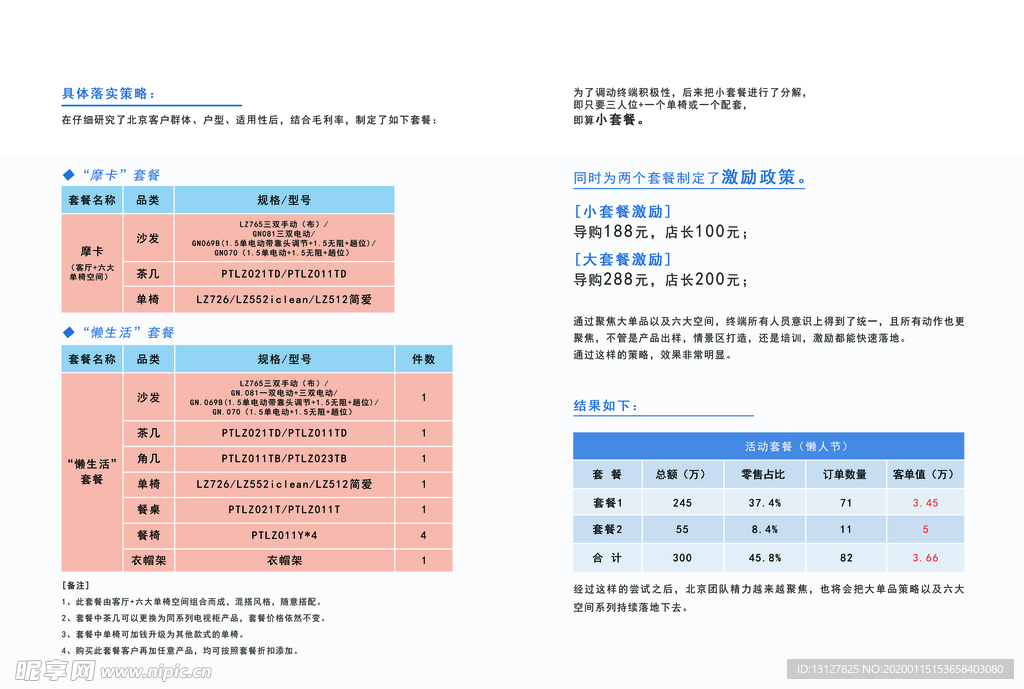Click the "套餐1" row label
This screenshot has height=689, width=1024.
point(608,503)
